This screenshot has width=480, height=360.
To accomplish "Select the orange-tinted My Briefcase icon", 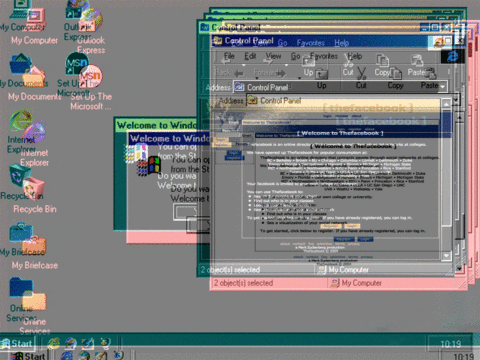I will (x=35, y=245).
